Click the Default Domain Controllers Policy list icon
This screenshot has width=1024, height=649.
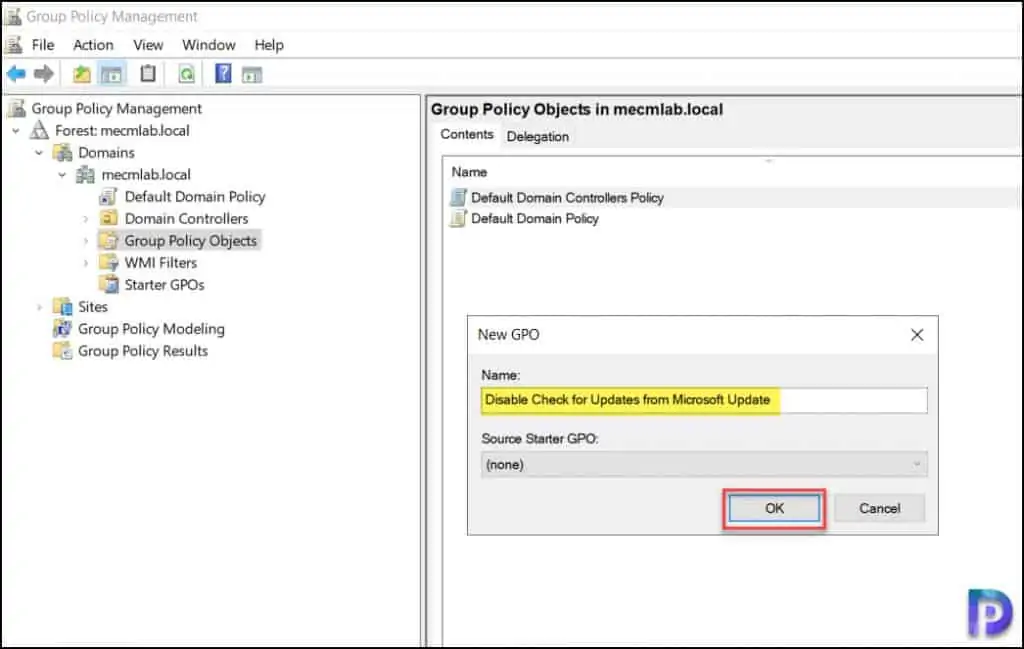pos(458,197)
